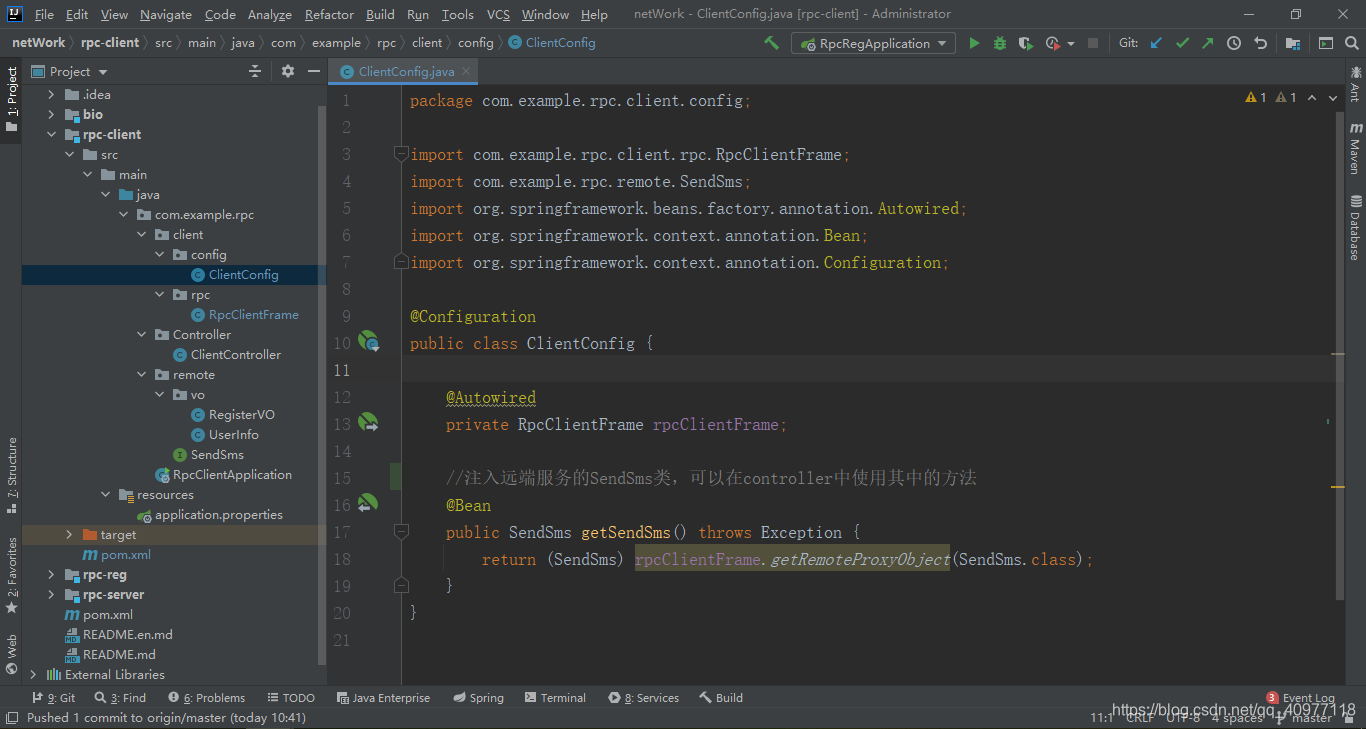This screenshot has height=729, width=1366.
Task: Collapse the rpc-client module node
Action: 51,135
